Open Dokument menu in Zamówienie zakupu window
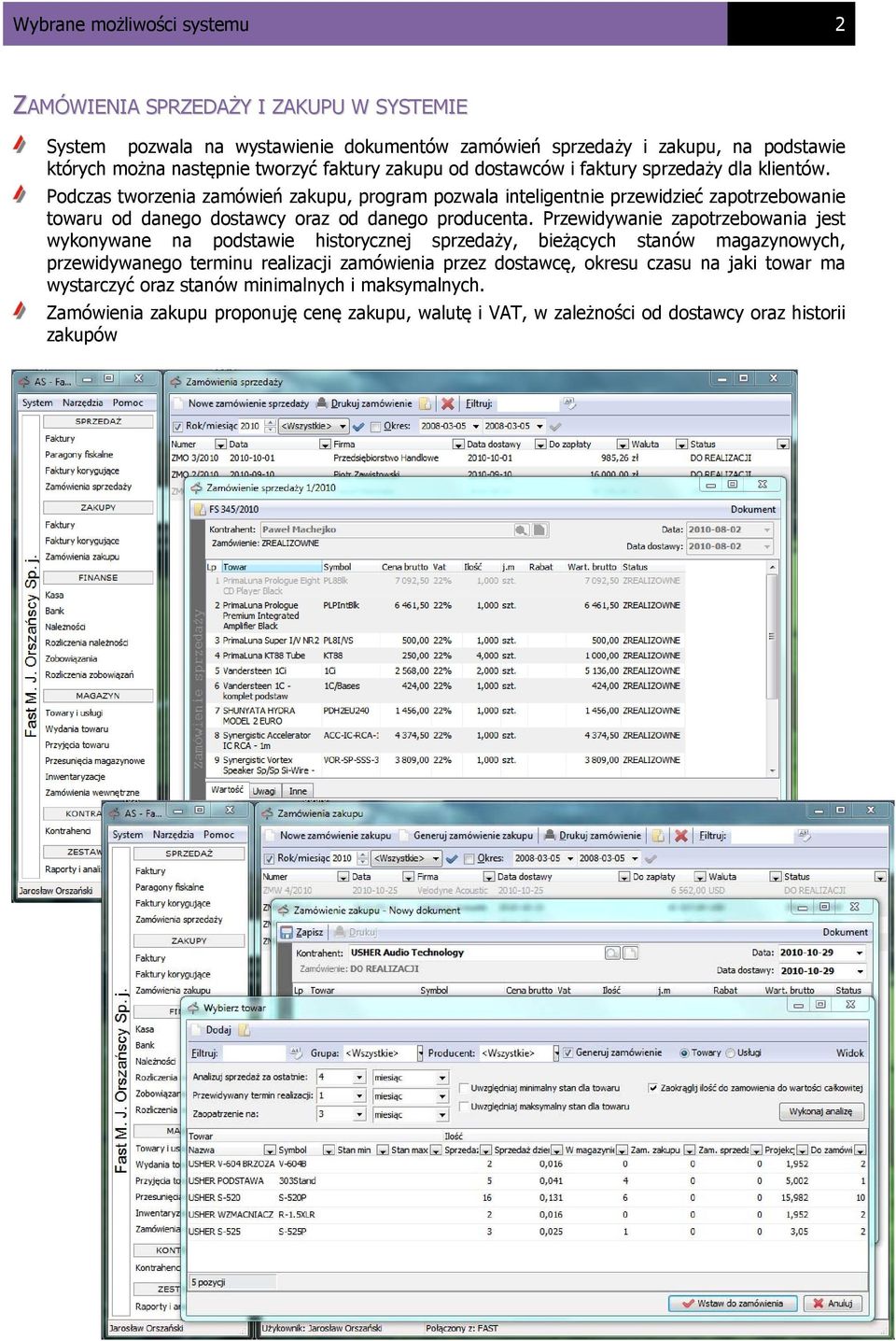The image size is (896, 1341). [x=845, y=932]
